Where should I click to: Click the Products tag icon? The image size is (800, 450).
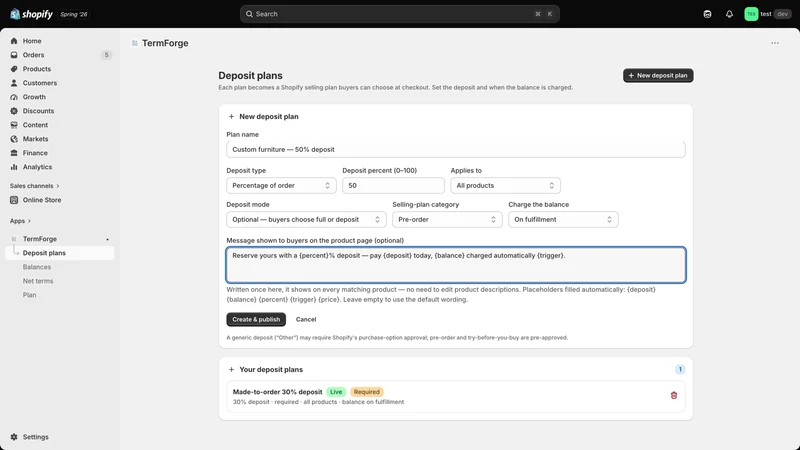tap(14, 69)
